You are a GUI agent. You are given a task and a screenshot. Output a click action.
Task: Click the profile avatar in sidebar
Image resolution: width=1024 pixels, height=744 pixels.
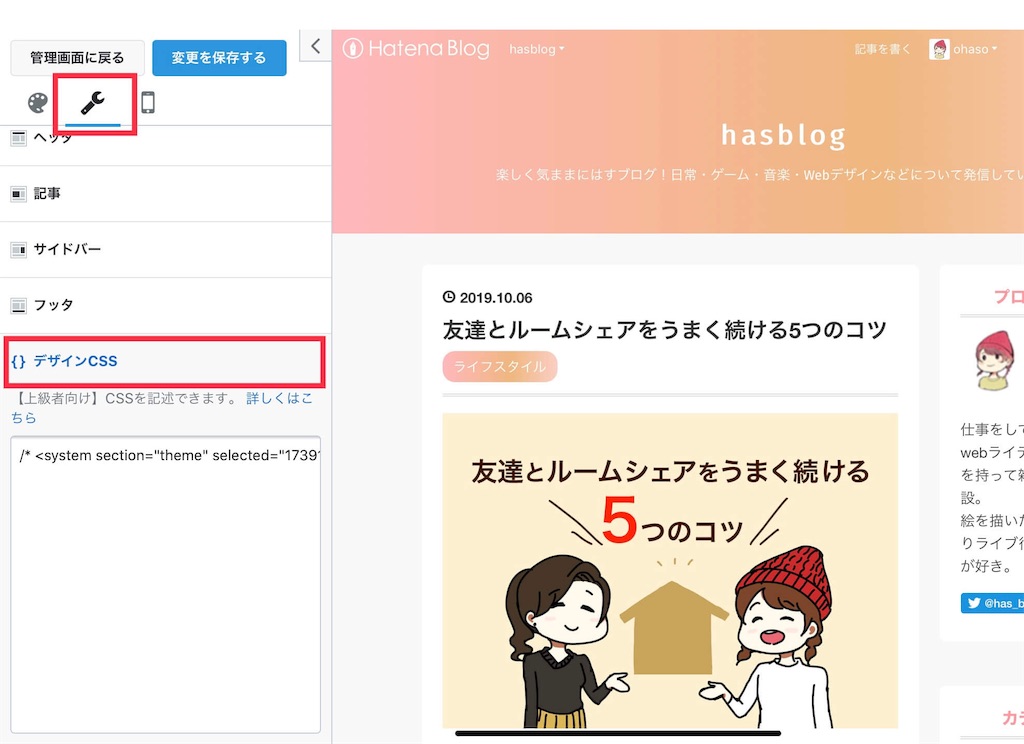click(x=993, y=360)
